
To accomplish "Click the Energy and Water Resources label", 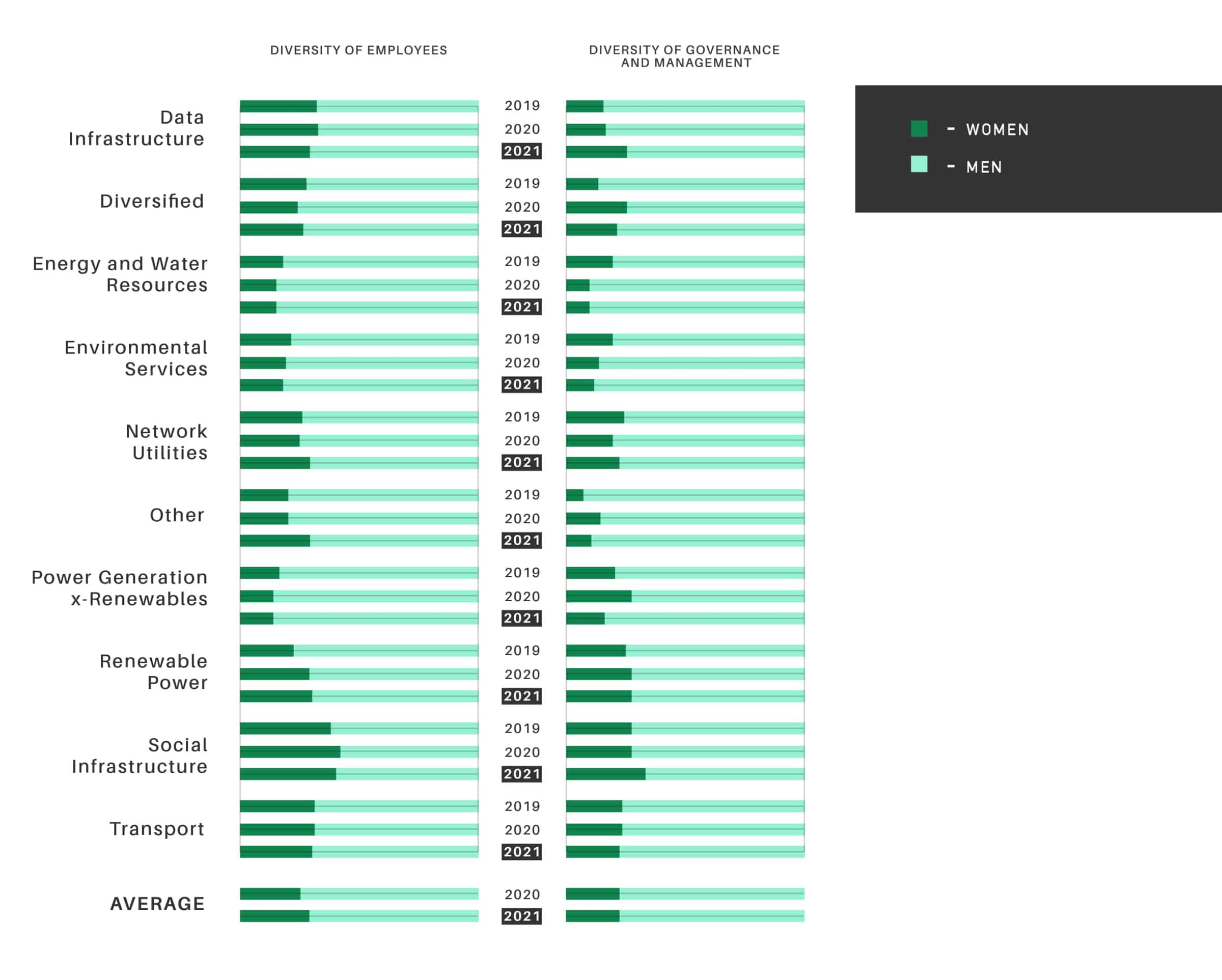I will point(120,274).
